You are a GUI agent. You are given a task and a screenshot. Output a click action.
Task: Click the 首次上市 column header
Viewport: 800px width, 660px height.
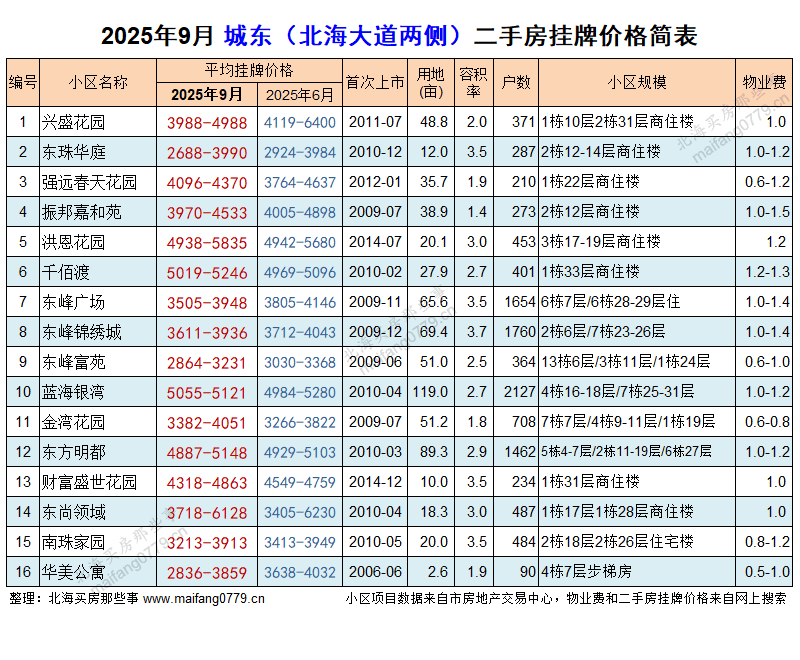click(x=375, y=83)
